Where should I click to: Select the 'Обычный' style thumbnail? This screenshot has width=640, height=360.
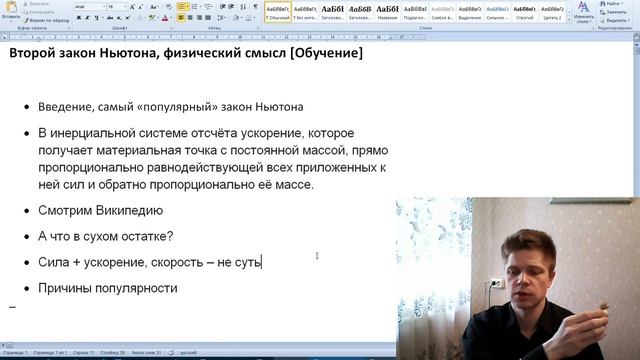278,12
